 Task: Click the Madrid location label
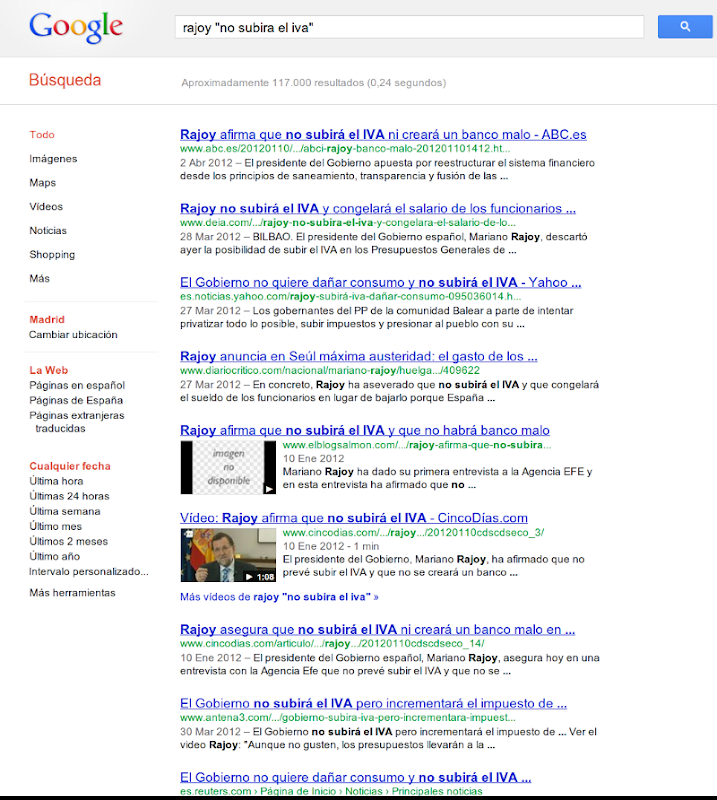[x=47, y=320]
